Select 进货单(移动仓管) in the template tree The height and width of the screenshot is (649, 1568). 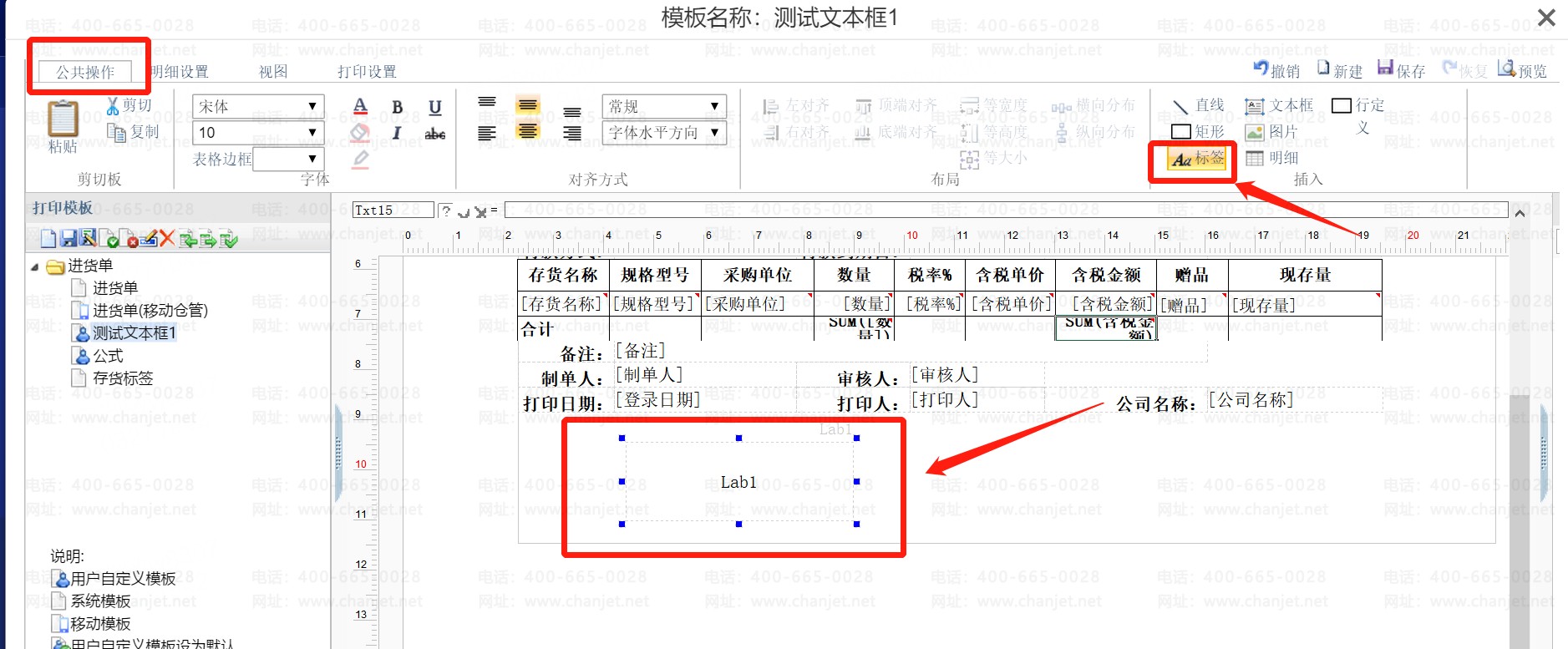click(x=150, y=311)
